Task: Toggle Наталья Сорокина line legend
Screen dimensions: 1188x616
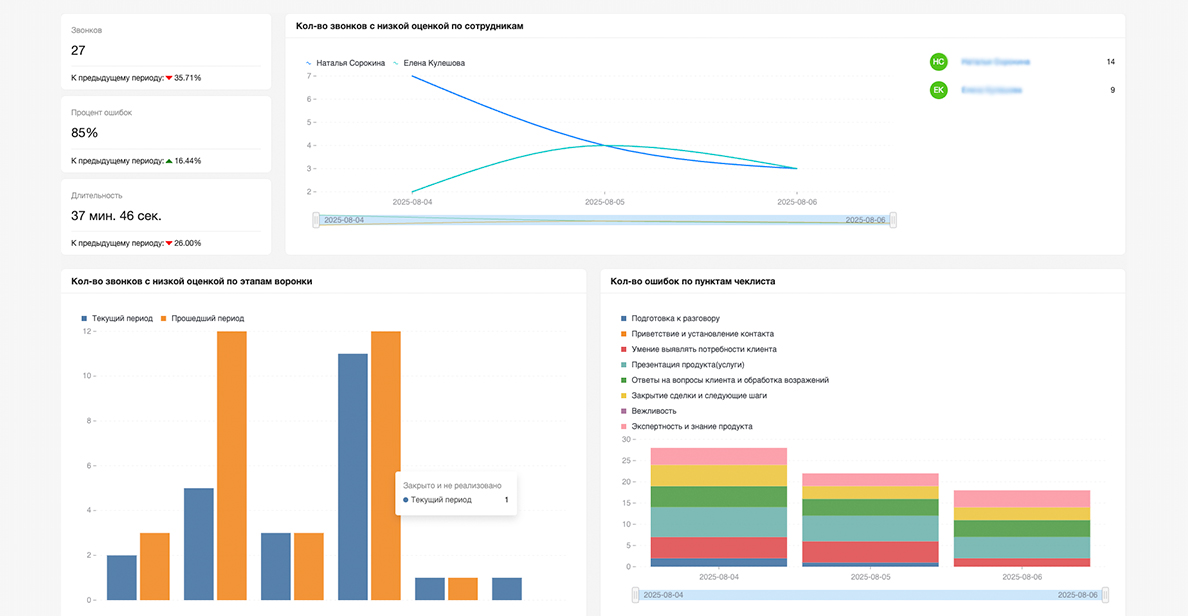Action: coord(345,63)
